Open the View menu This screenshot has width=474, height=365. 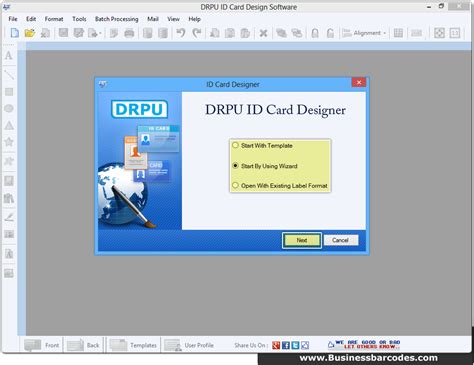coord(173,19)
